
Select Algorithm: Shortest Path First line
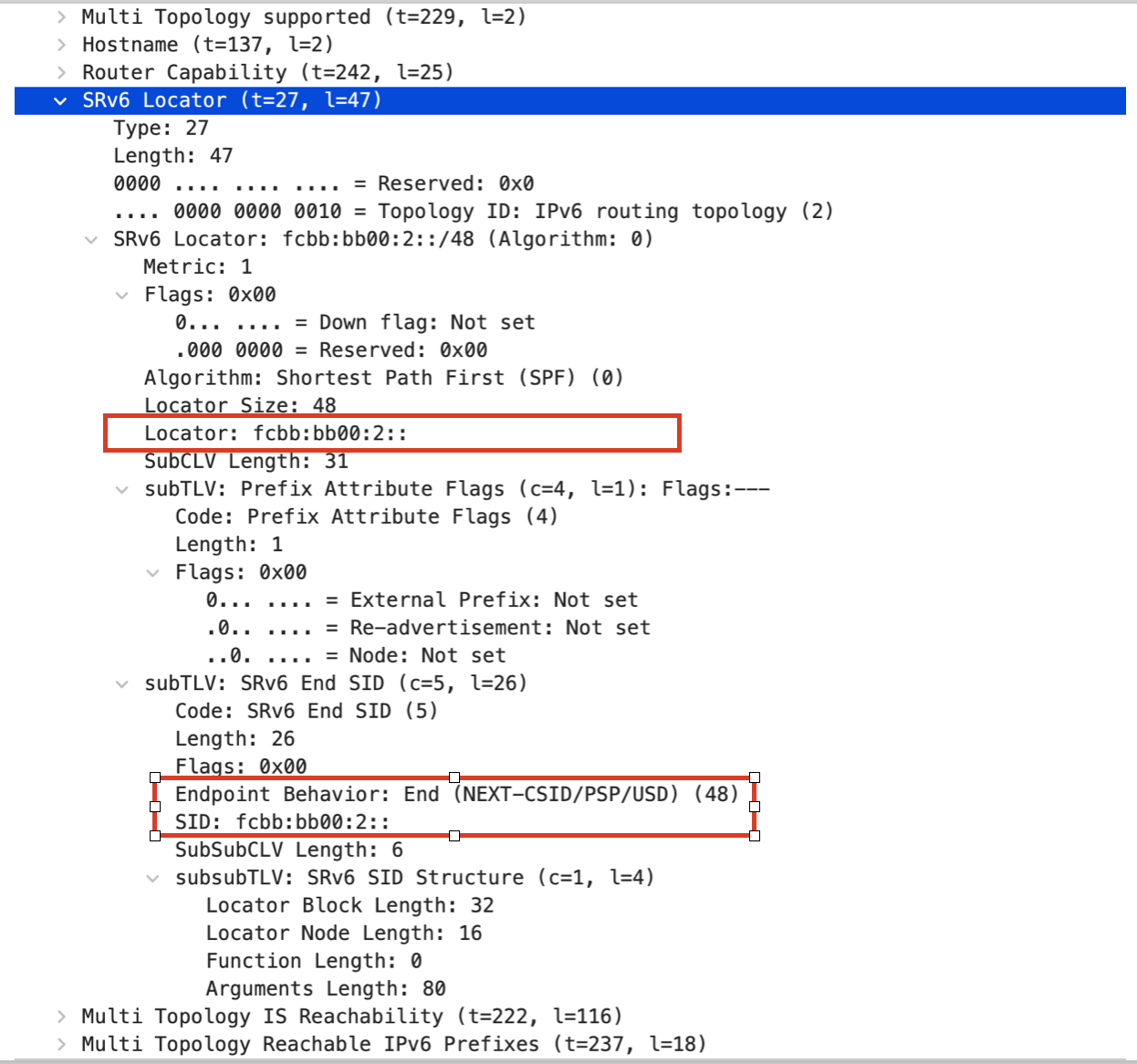pos(384,378)
